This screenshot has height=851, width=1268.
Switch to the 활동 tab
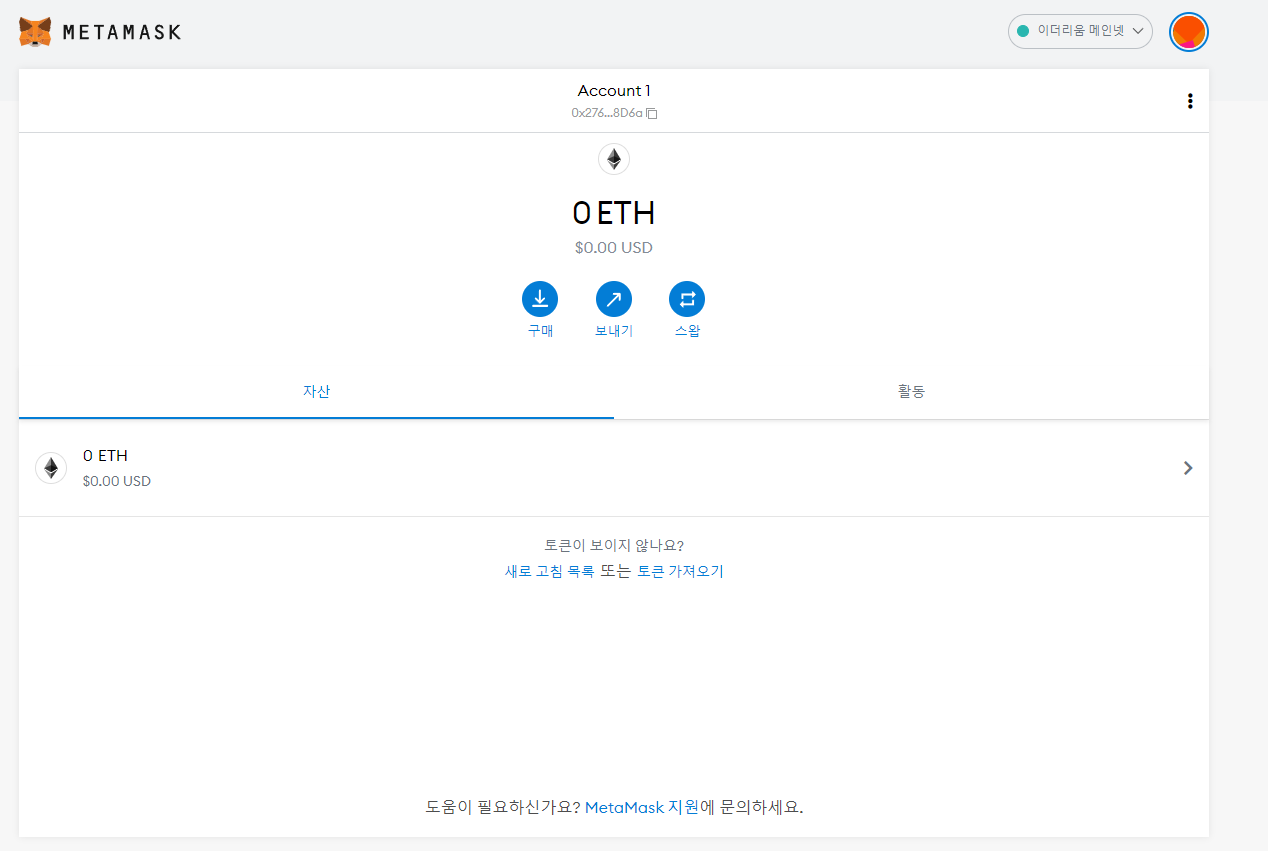[x=911, y=391]
